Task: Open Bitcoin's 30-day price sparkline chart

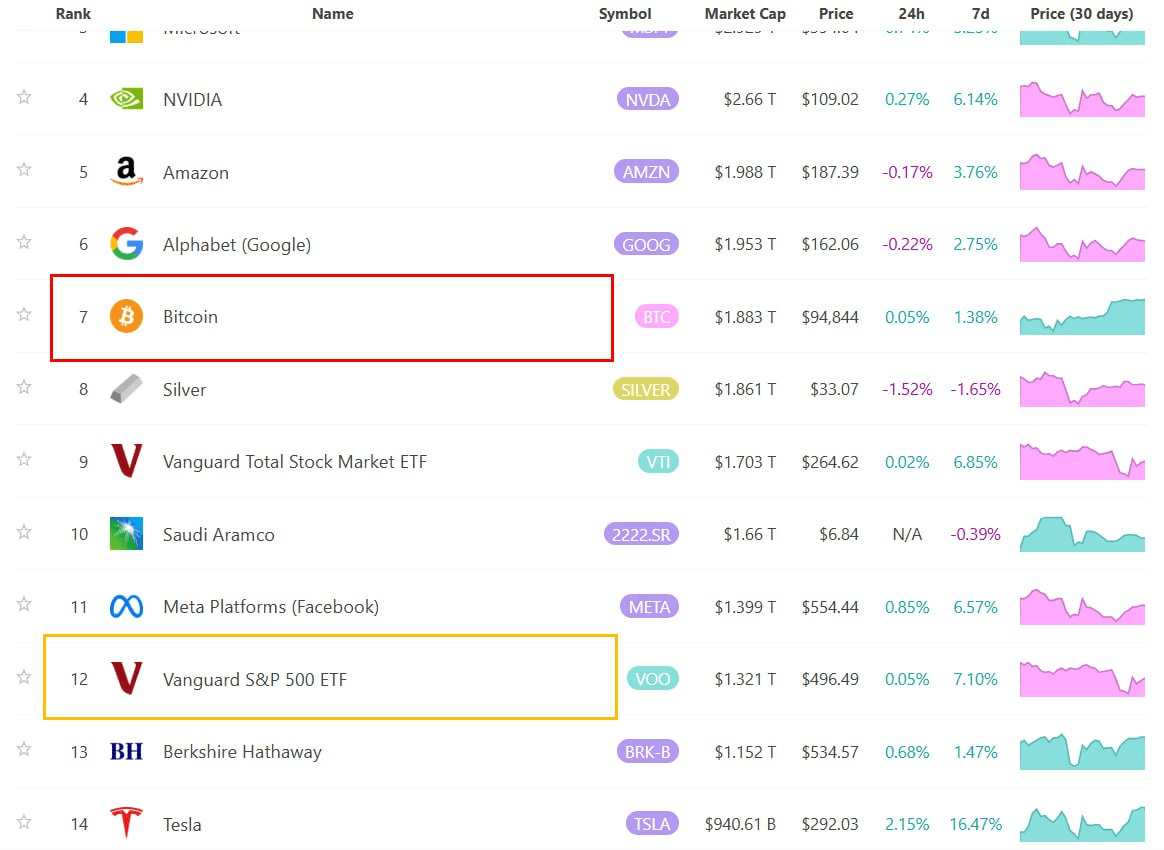Action: click(1082, 316)
